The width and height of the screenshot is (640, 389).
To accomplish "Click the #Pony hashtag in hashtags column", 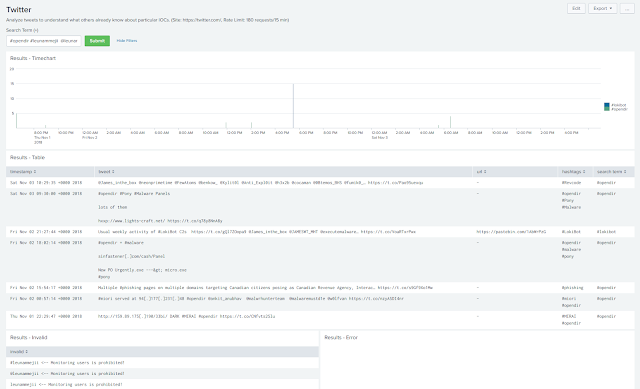I will coord(568,201).
